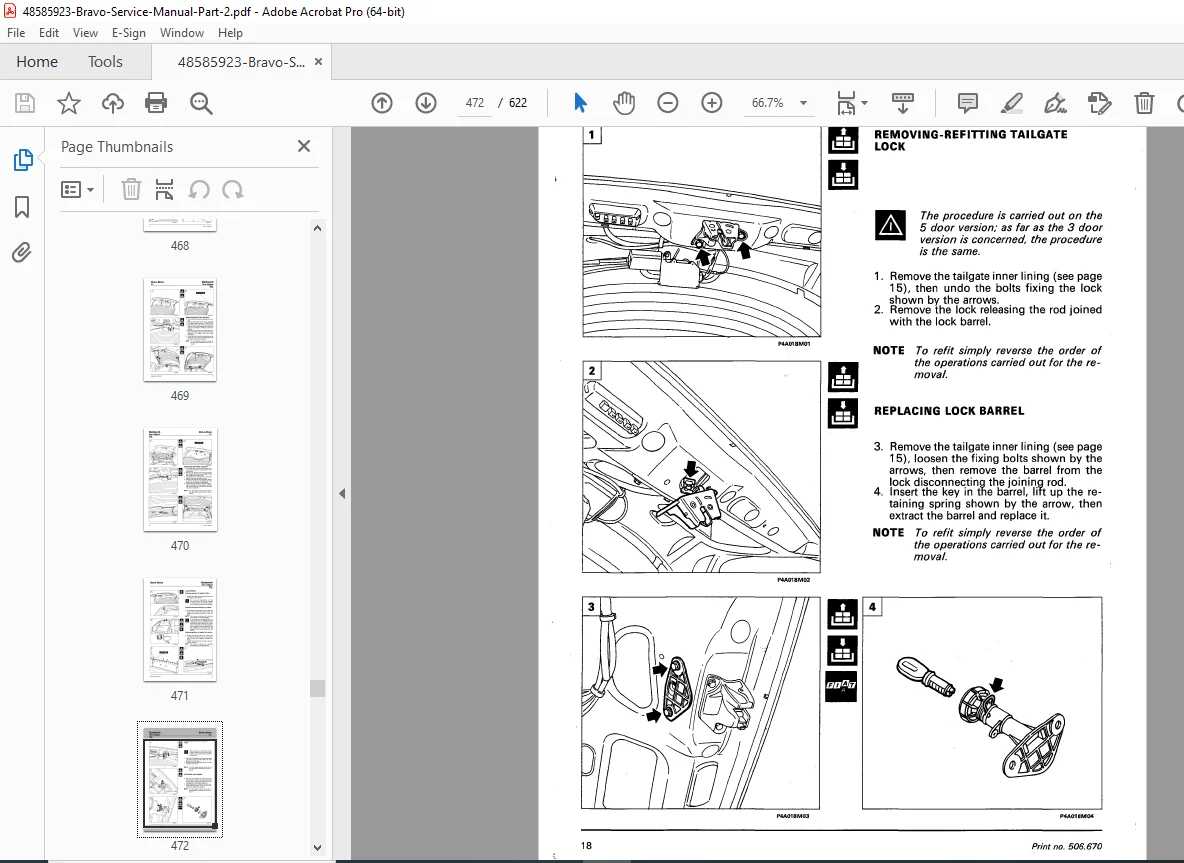Screen dimensions: 1184x863
Task: Click thumbnail panel page break icon
Action: coord(164,190)
